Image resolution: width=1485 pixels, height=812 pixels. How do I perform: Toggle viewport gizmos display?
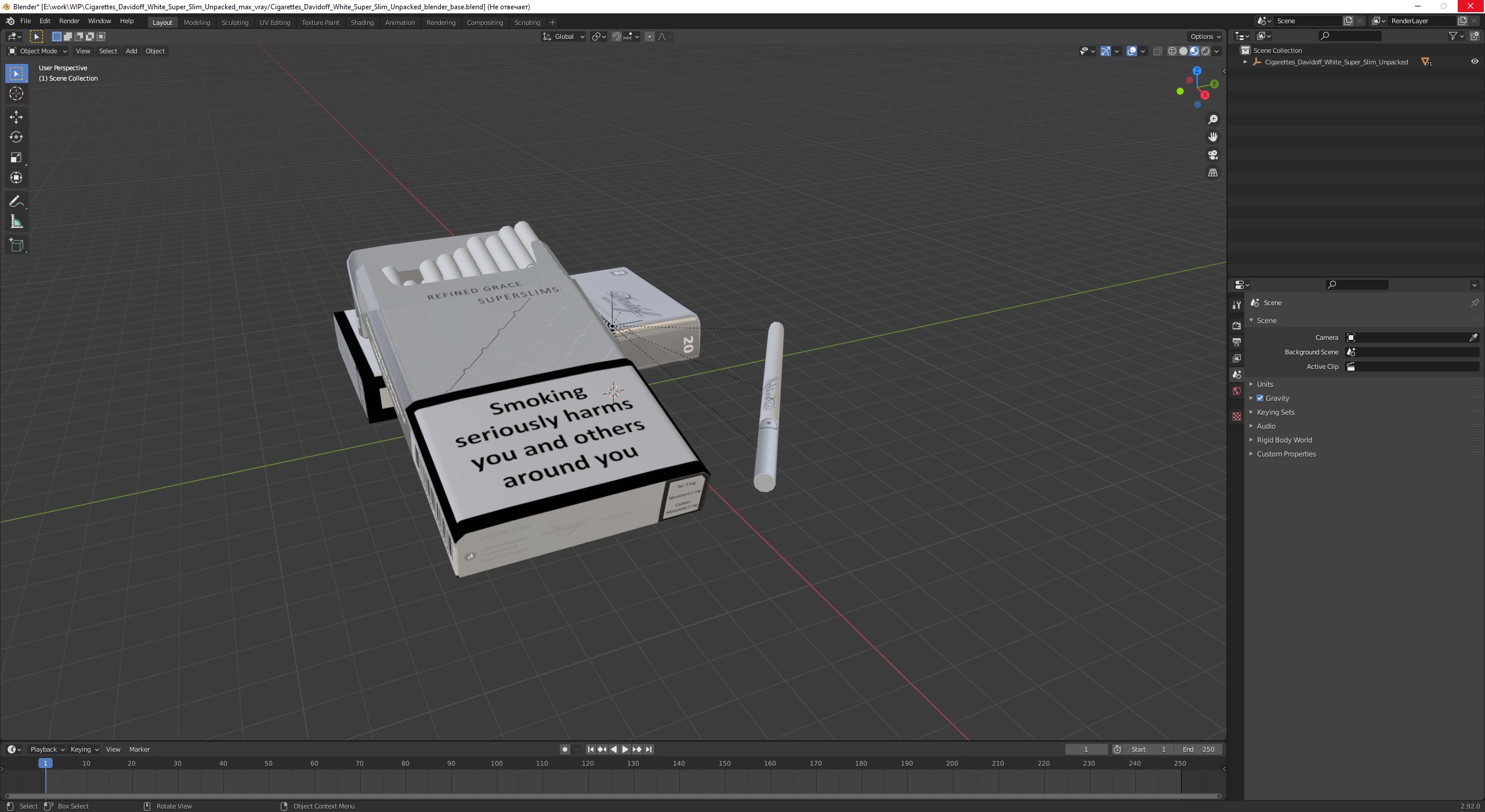1106,51
